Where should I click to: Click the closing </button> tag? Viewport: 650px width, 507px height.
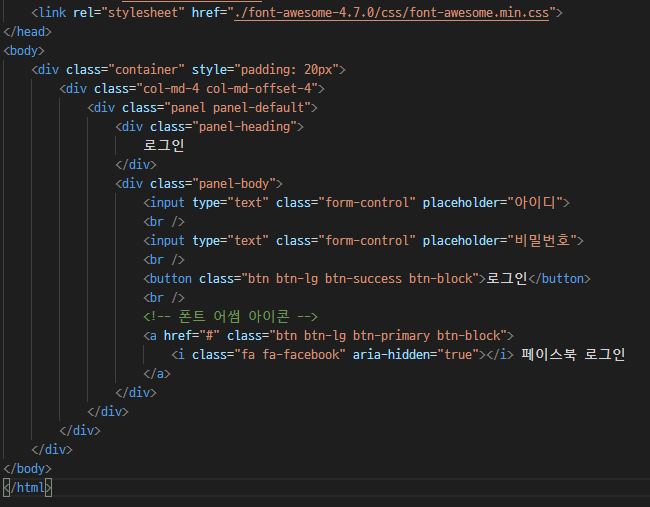[x=559, y=279]
